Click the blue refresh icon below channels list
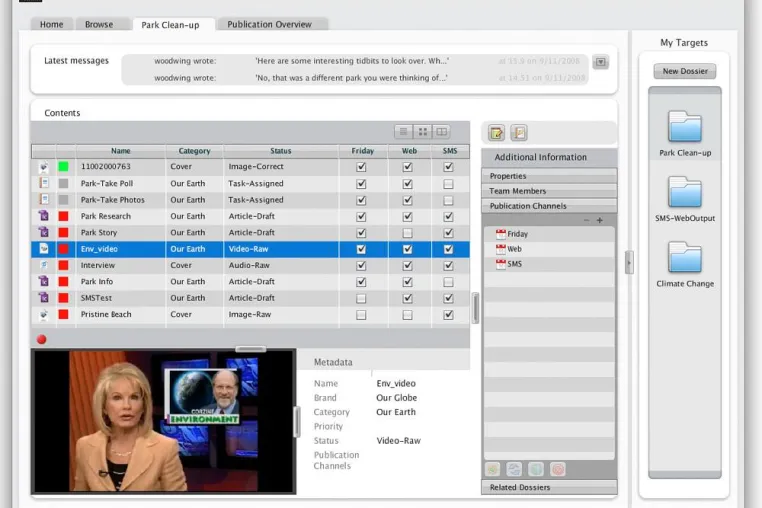 click(x=514, y=469)
